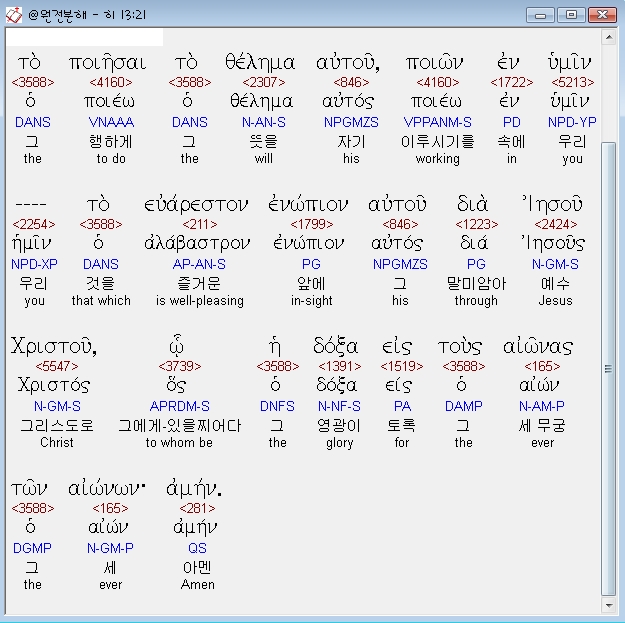Click the English gloss "Amen"
Viewport: 625px width, 623px height.
198,584
